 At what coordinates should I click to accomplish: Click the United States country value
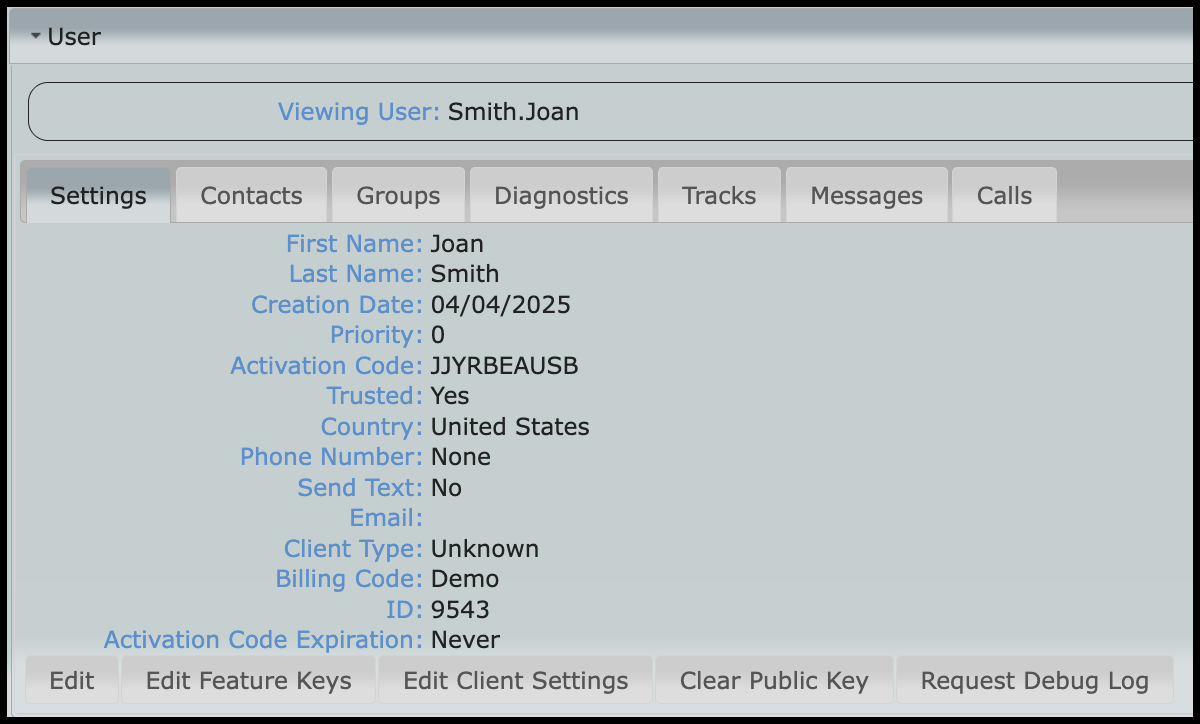(x=510, y=427)
